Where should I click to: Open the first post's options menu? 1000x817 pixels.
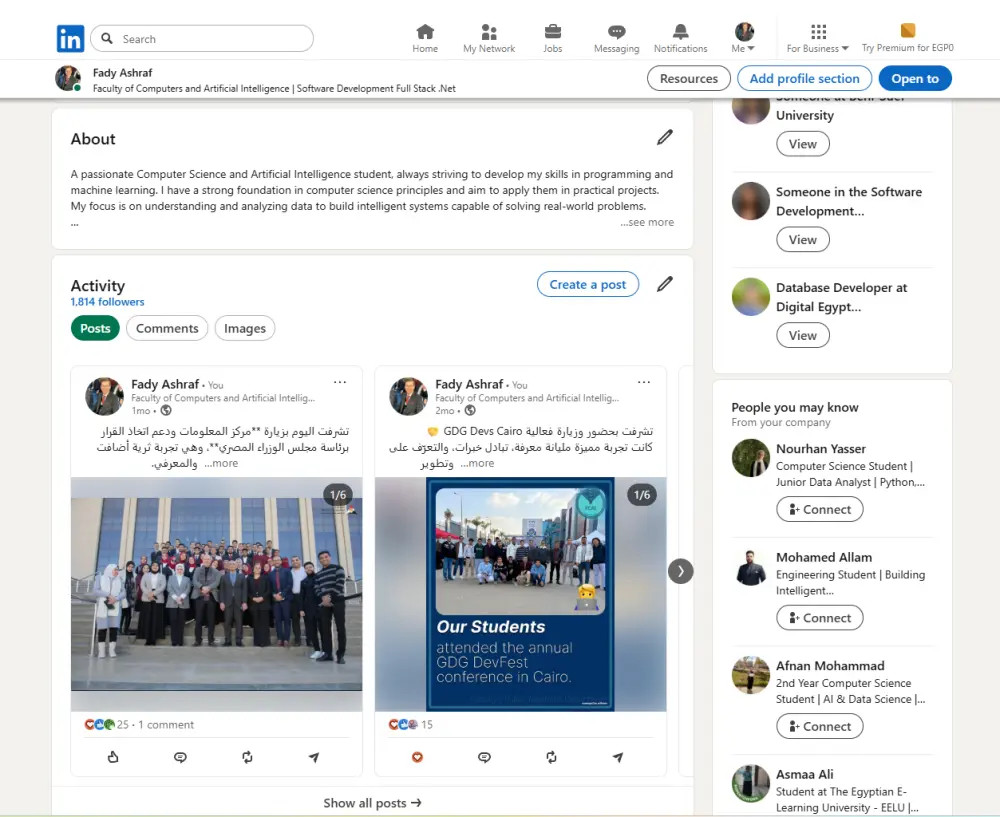(x=340, y=381)
